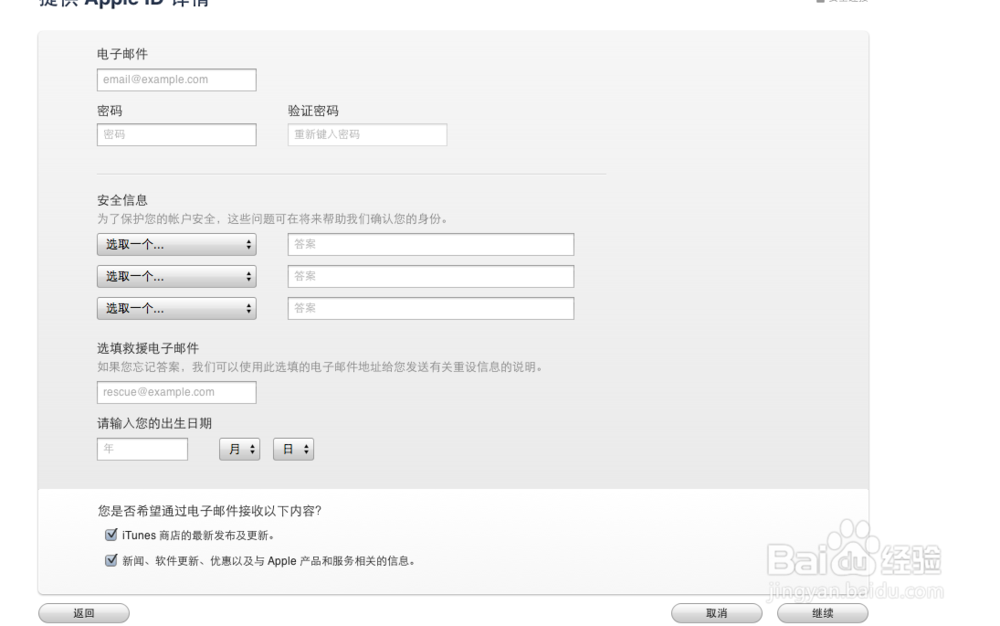
Task: Click the 验证密码 retype password field
Action: (367, 135)
